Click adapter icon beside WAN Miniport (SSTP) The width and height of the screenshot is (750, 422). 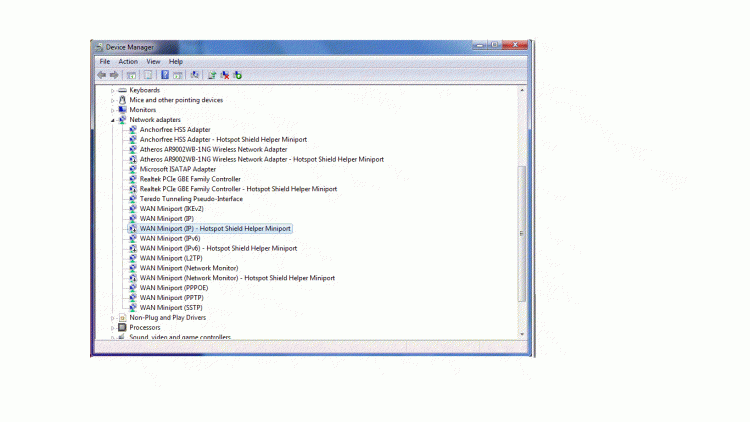[x=133, y=308]
